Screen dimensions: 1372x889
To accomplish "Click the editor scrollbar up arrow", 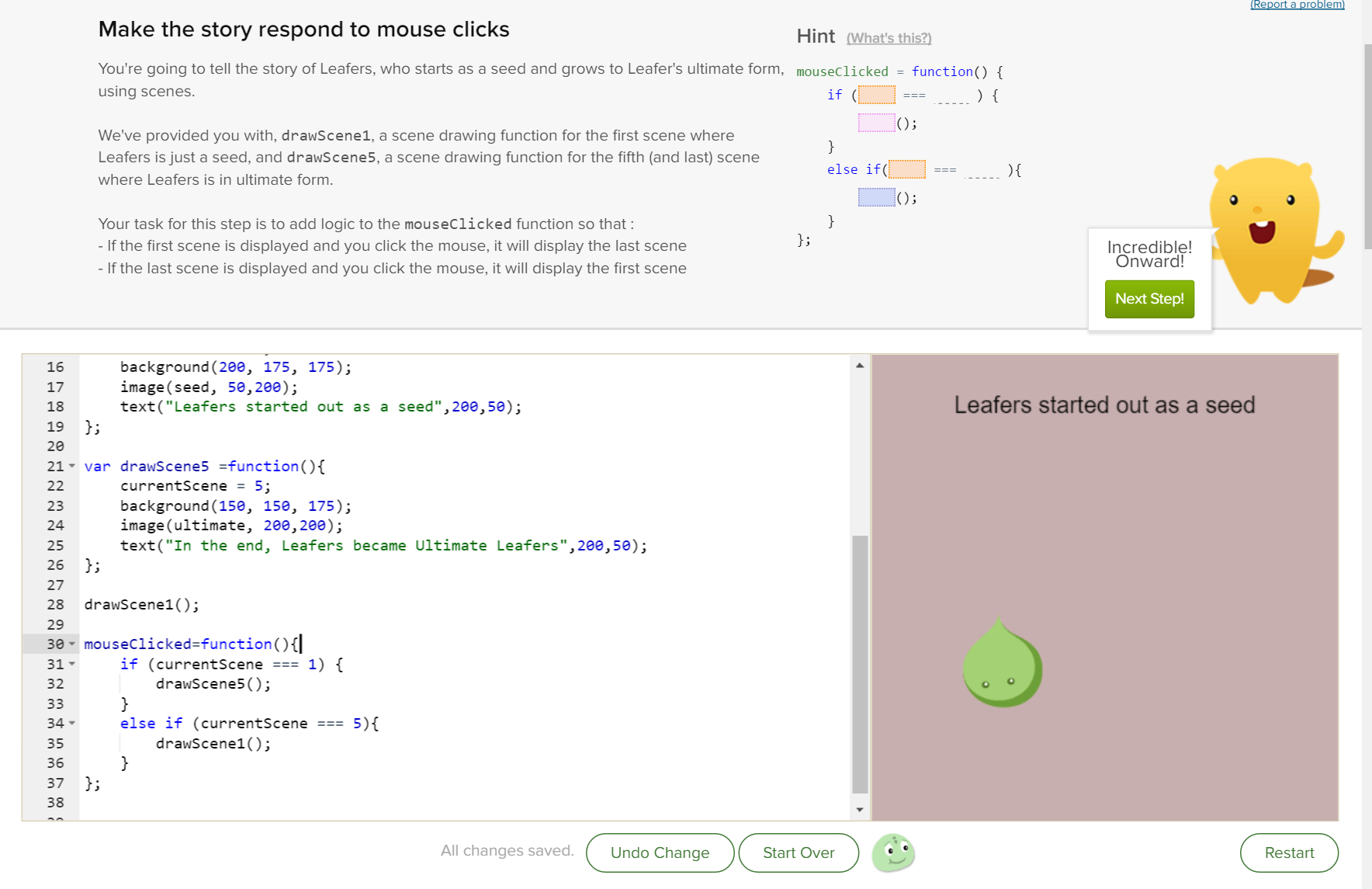I will pyautogui.click(x=860, y=365).
